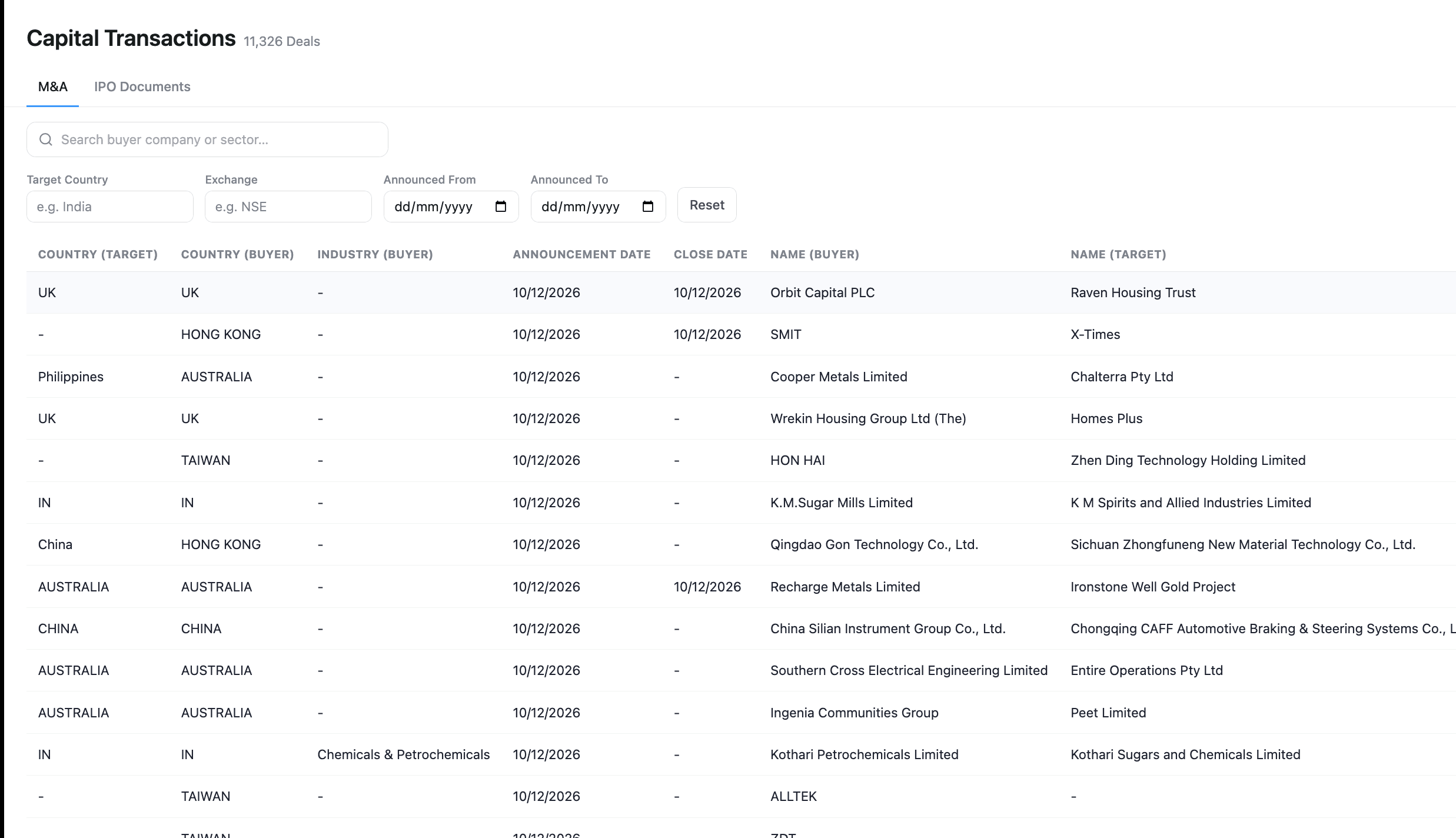Click Kothari Petrochemicals Limited buyer cell
Screen dimensions: 1456x838
tap(864, 754)
